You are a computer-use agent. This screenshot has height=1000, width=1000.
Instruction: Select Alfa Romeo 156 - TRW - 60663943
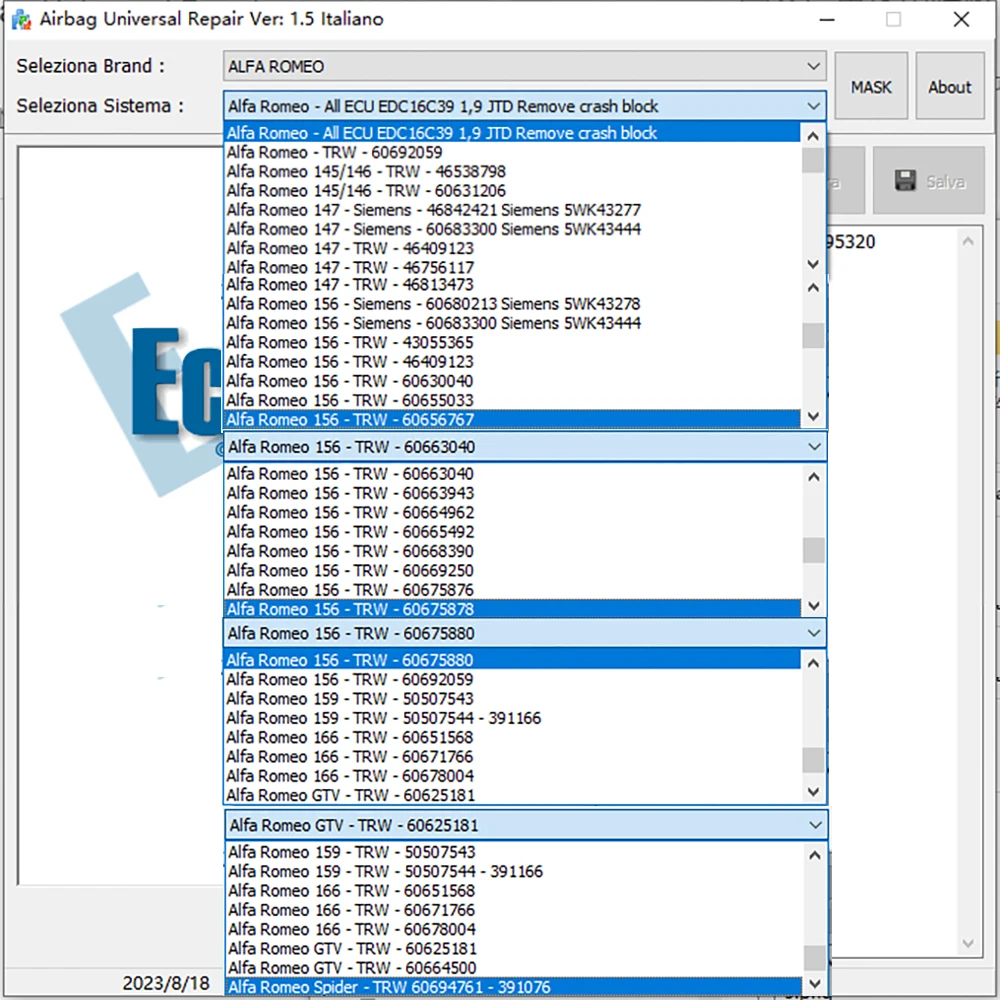512,493
